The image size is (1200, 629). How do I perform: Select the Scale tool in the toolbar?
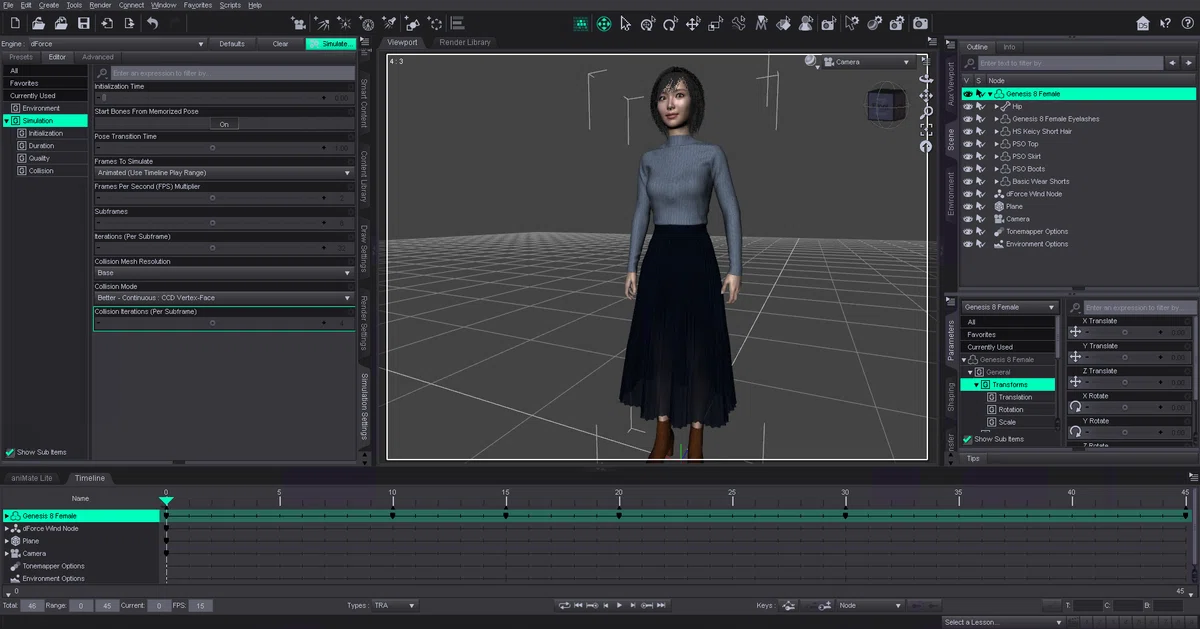pyautogui.click(x=716, y=23)
